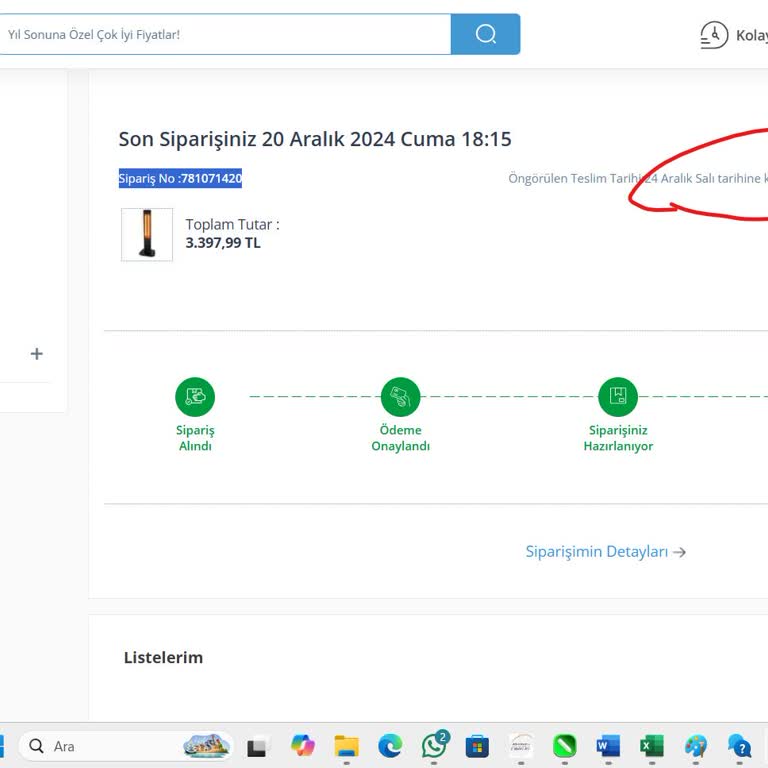This screenshot has height=768, width=768.
Task: Open the Kolay history clock icon
Action: click(x=714, y=35)
